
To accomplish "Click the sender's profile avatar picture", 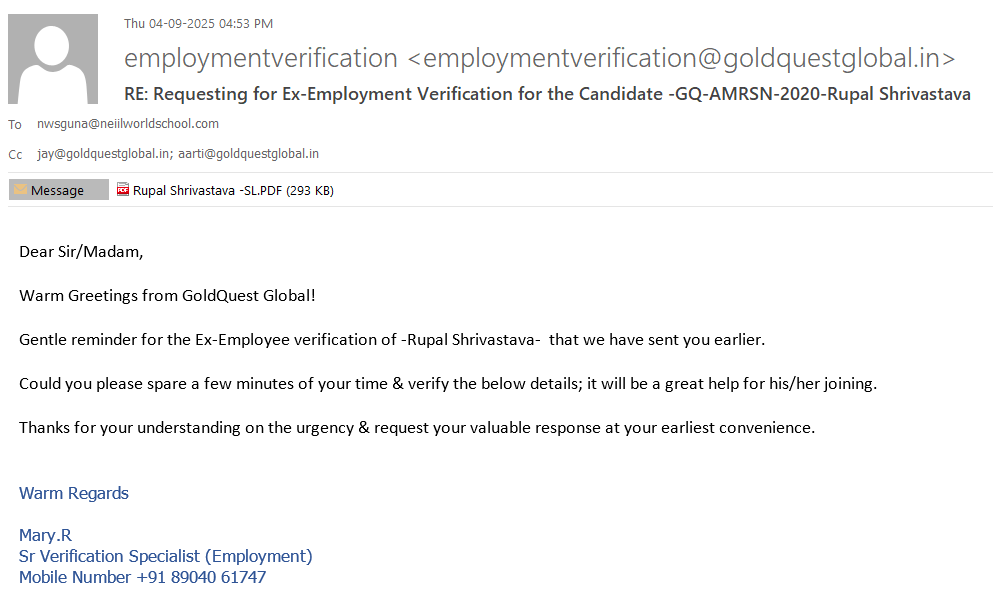I will 53,59.
